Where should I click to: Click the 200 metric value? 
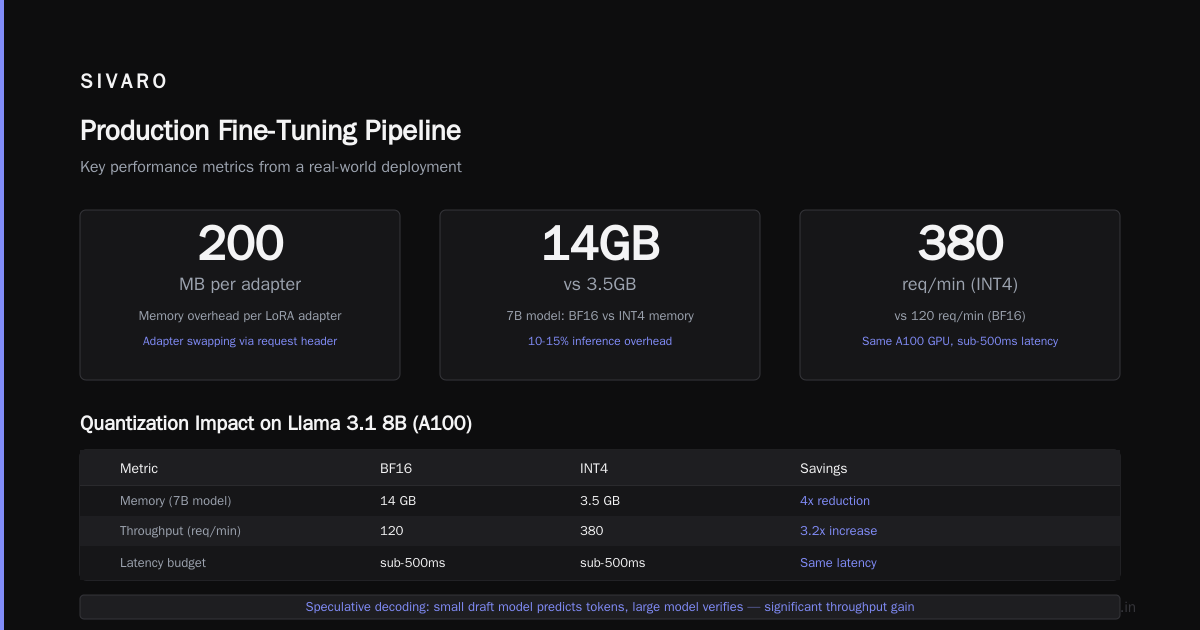240,243
